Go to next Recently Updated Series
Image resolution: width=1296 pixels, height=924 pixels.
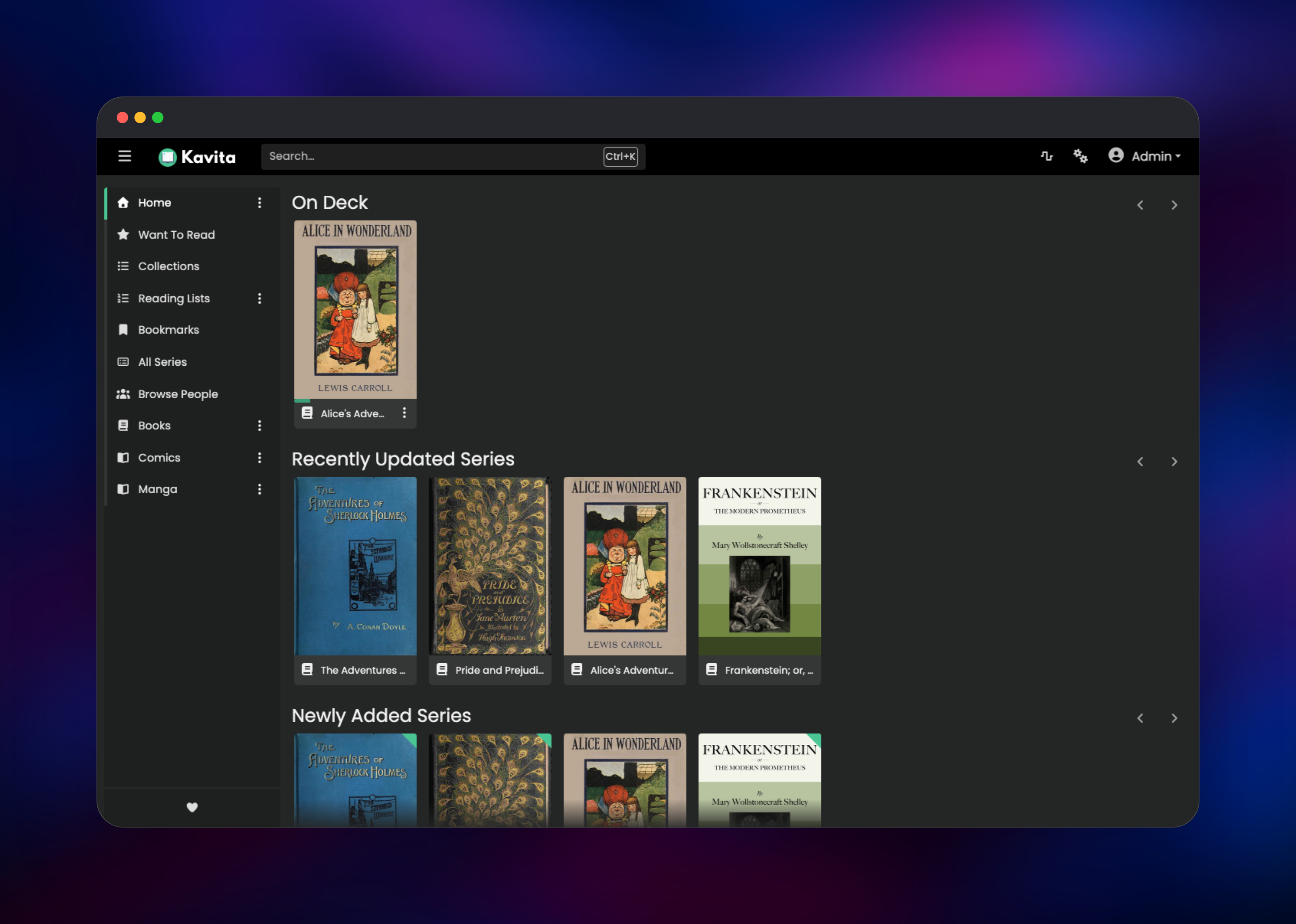[1174, 461]
